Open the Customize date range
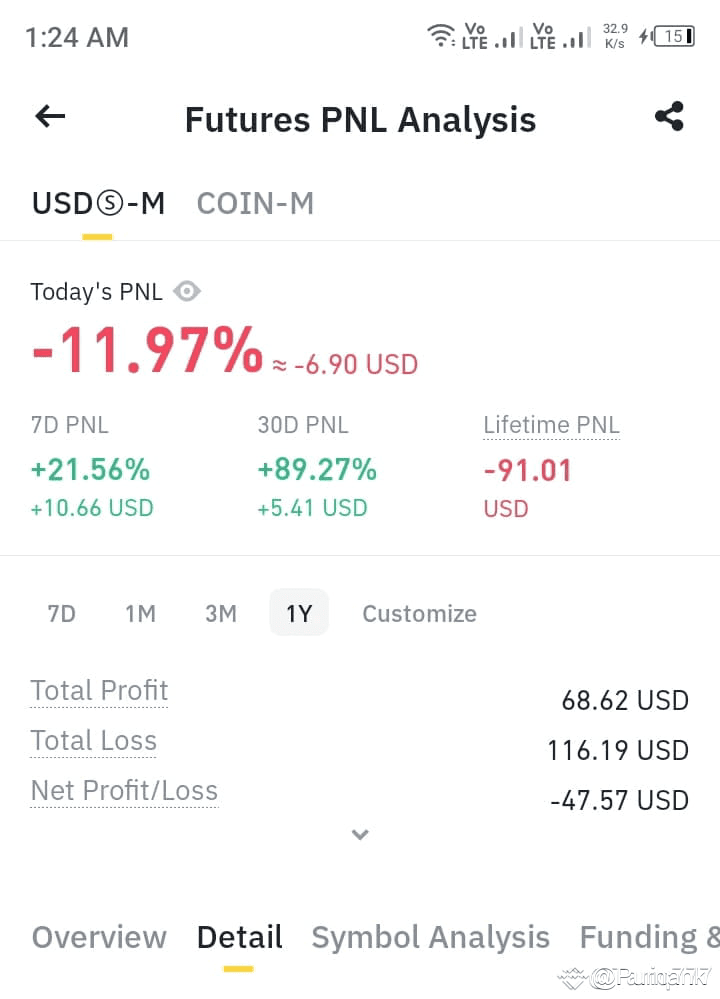Viewport: 720px width, 999px height. pyautogui.click(x=419, y=614)
